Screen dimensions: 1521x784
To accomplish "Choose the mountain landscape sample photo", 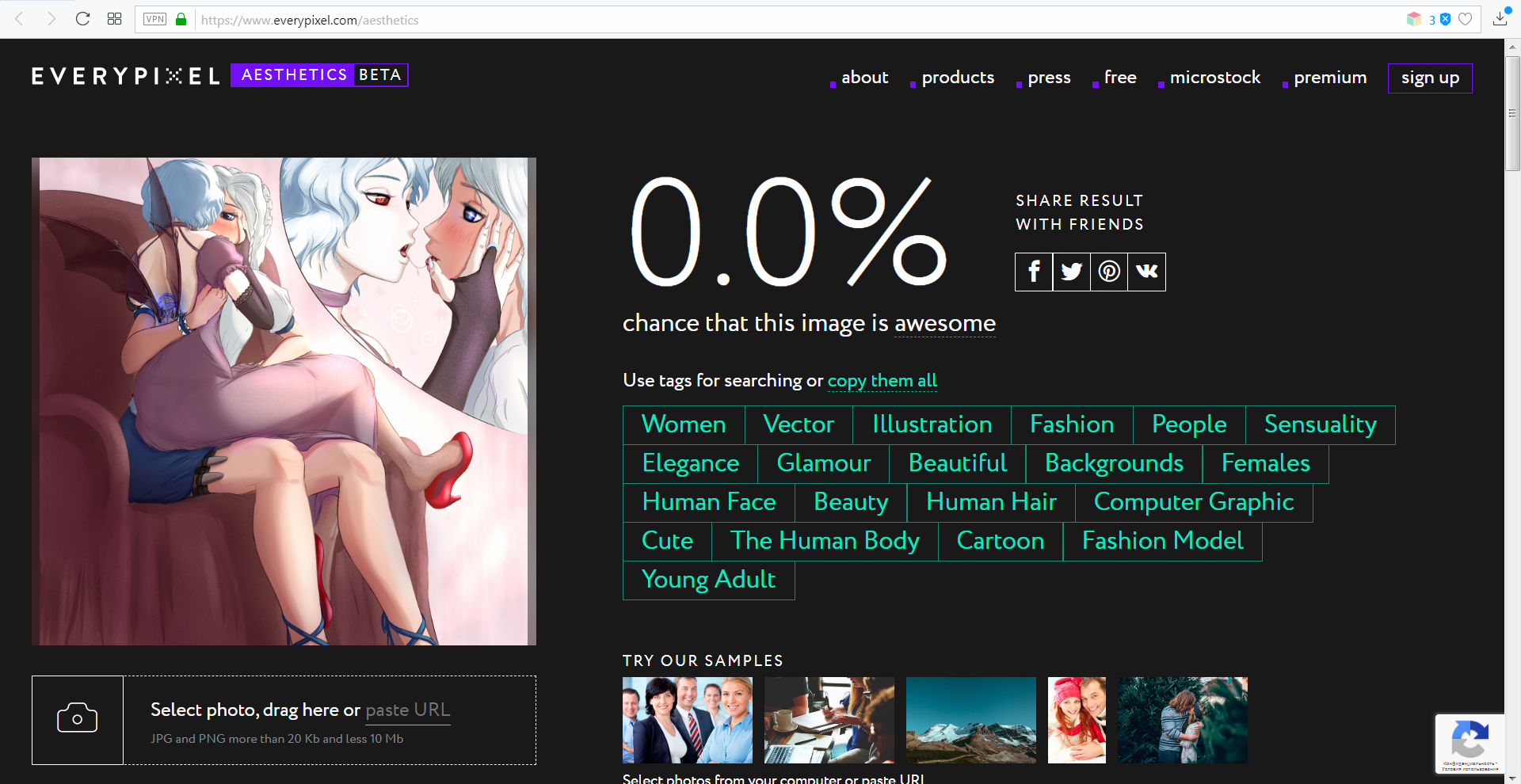I will click(x=971, y=720).
